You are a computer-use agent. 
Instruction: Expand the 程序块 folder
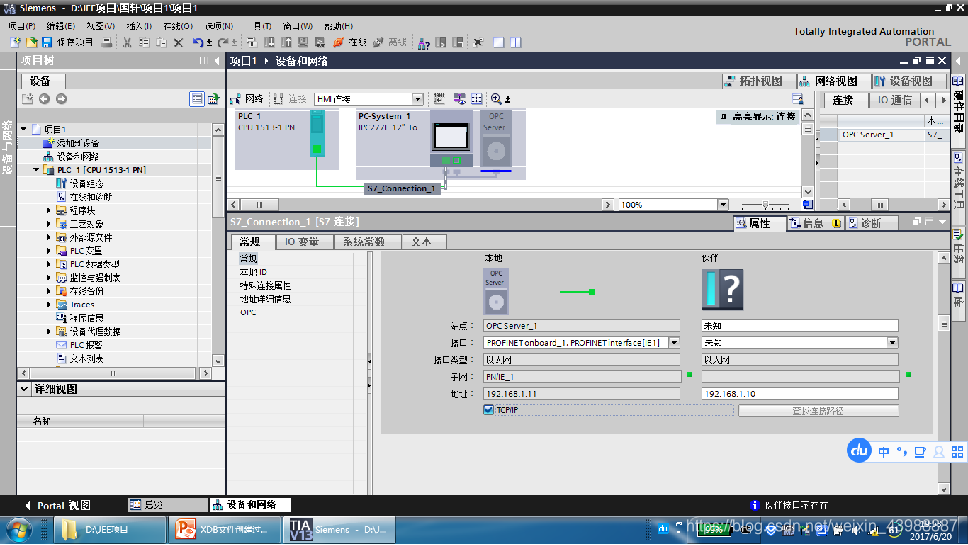click(48, 210)
